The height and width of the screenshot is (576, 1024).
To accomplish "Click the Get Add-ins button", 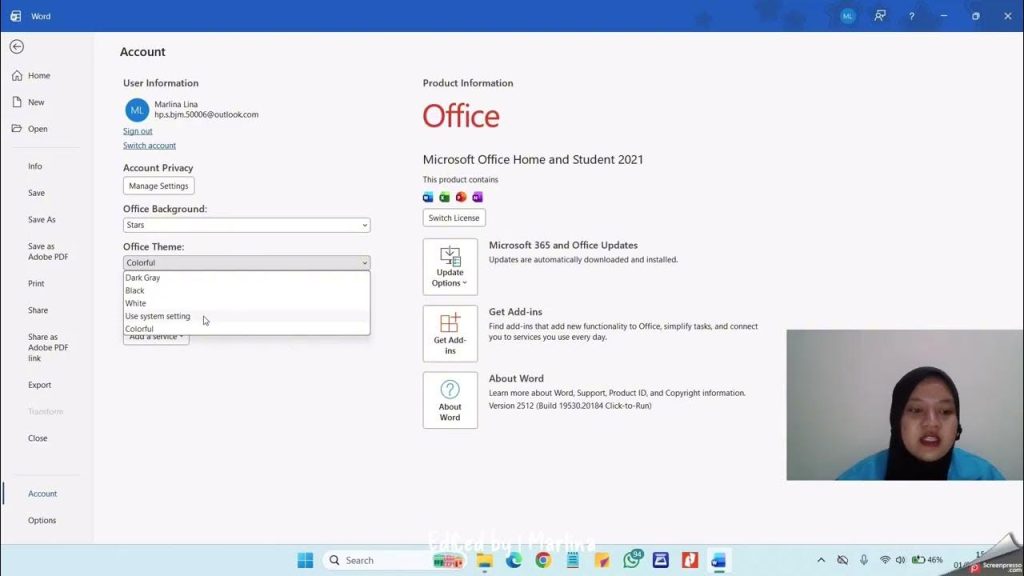I will (450, 334).
